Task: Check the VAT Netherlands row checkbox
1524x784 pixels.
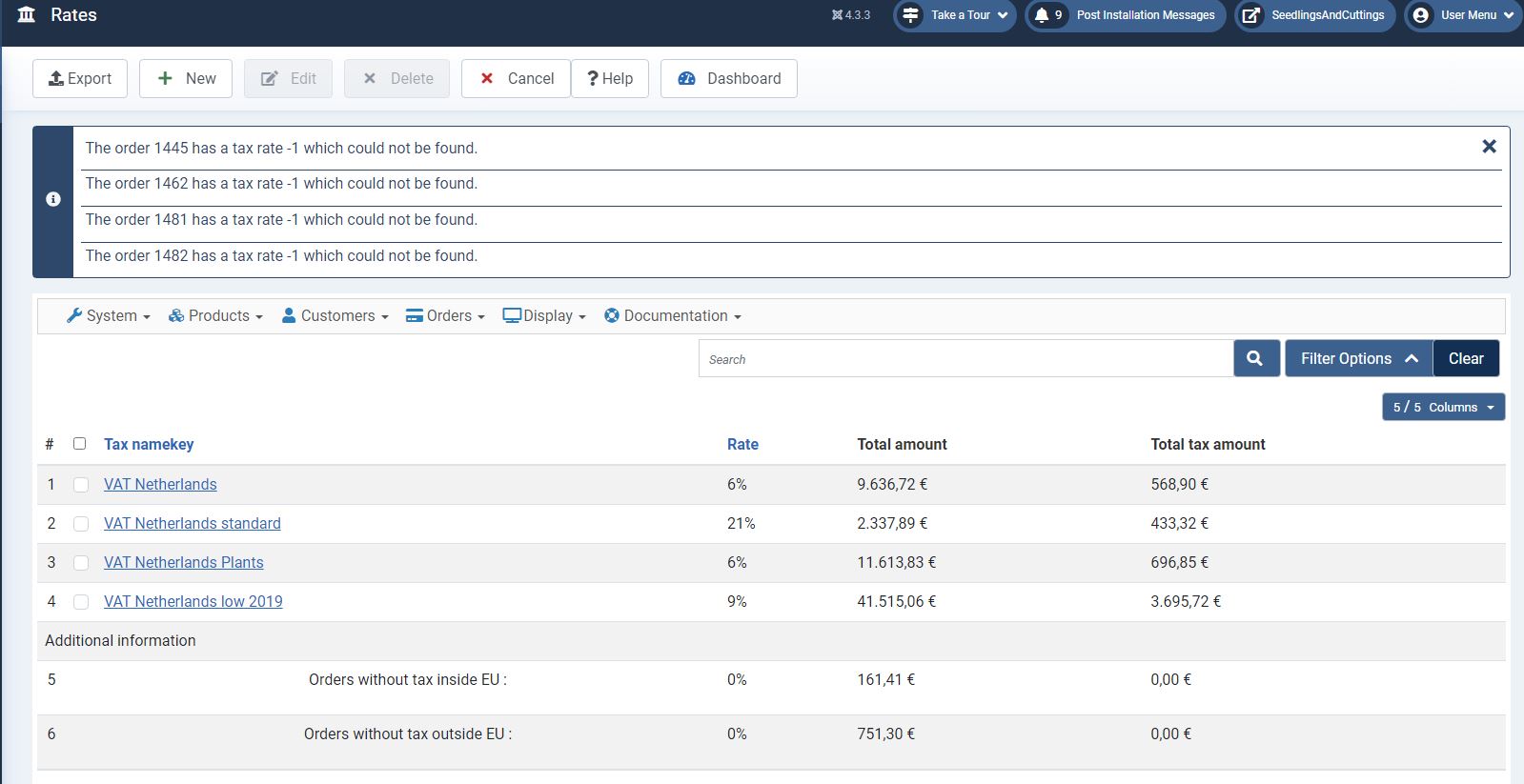Action: click(x=81, y=485)
